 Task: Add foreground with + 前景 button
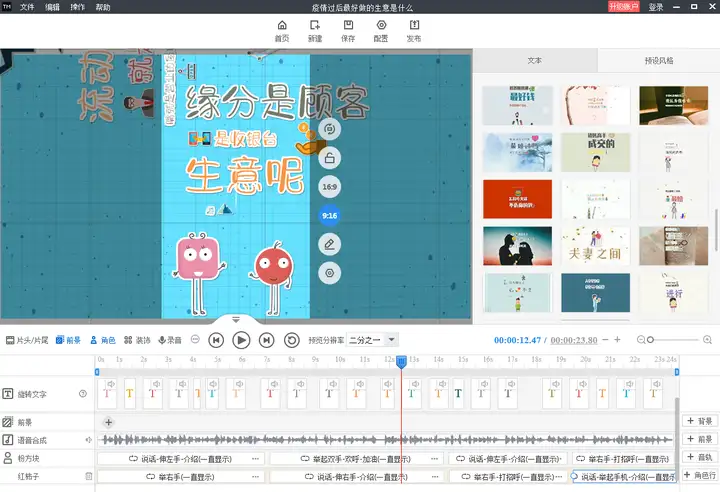699,439
